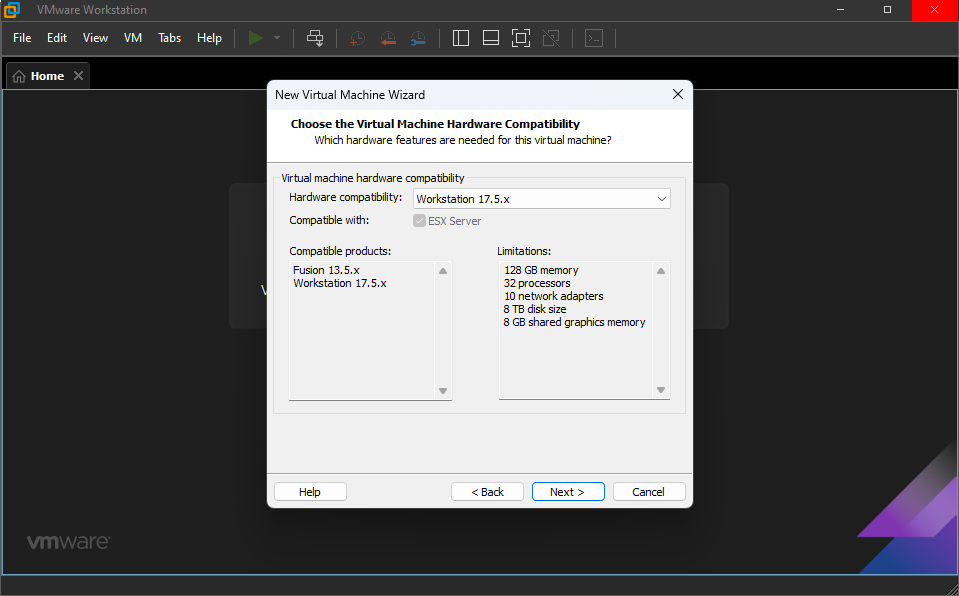The height and width of the screenshot is (596, 959).
Task: Click '8 GB shared graphics memory' entry
Action: point(574,322)
